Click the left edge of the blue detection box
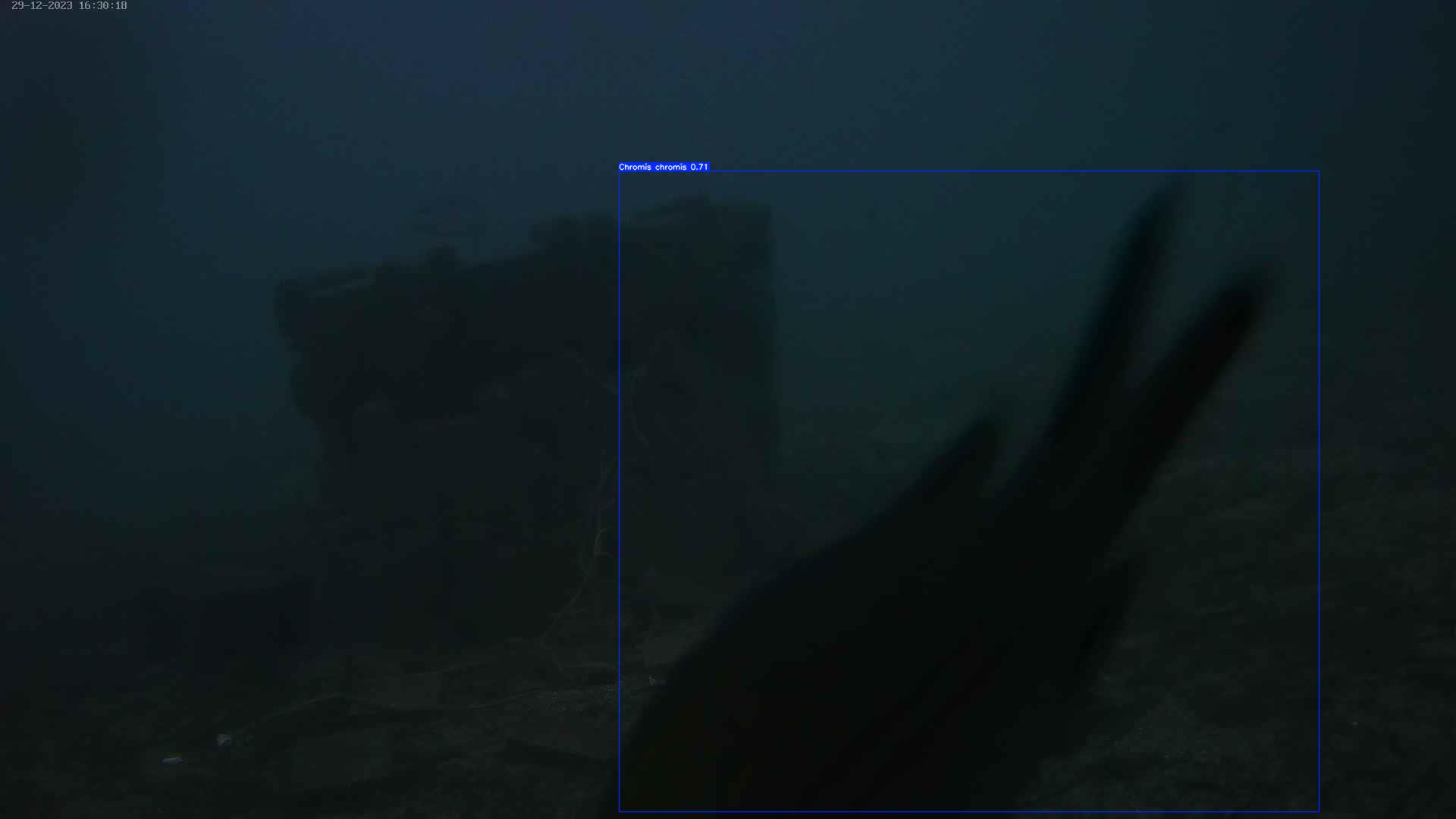This screenshot has height=819, width=1456. click(x=620, y=491)
